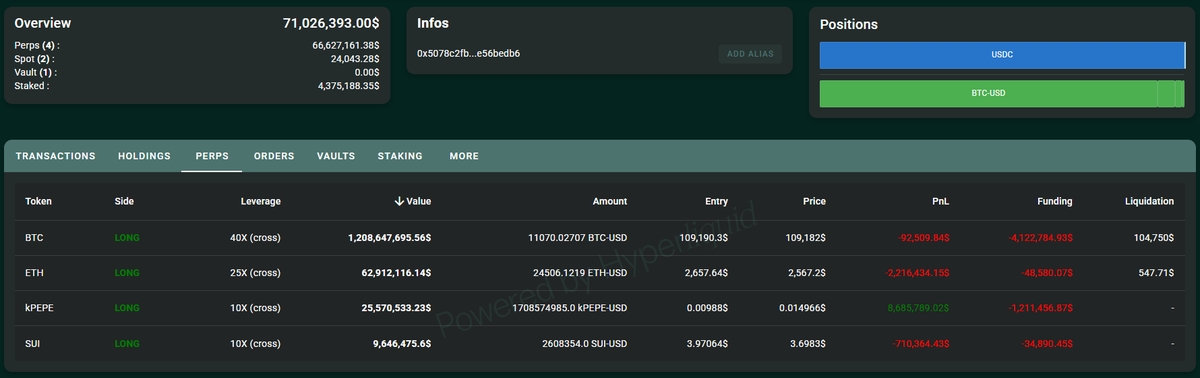1200x378 pixels.
Task: Switch to the HOLDINGS tab
Action: (x=144, y=156)
